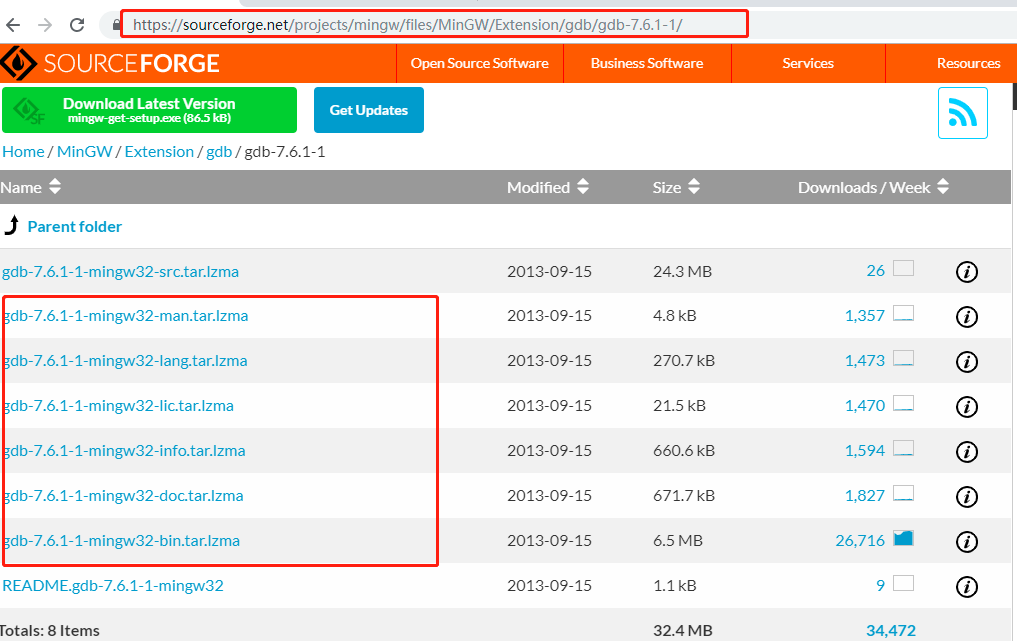Screen dimensions: 1017x641
Task: Click download stats chart for man.tar.lzma row
Action: [903, 313]
